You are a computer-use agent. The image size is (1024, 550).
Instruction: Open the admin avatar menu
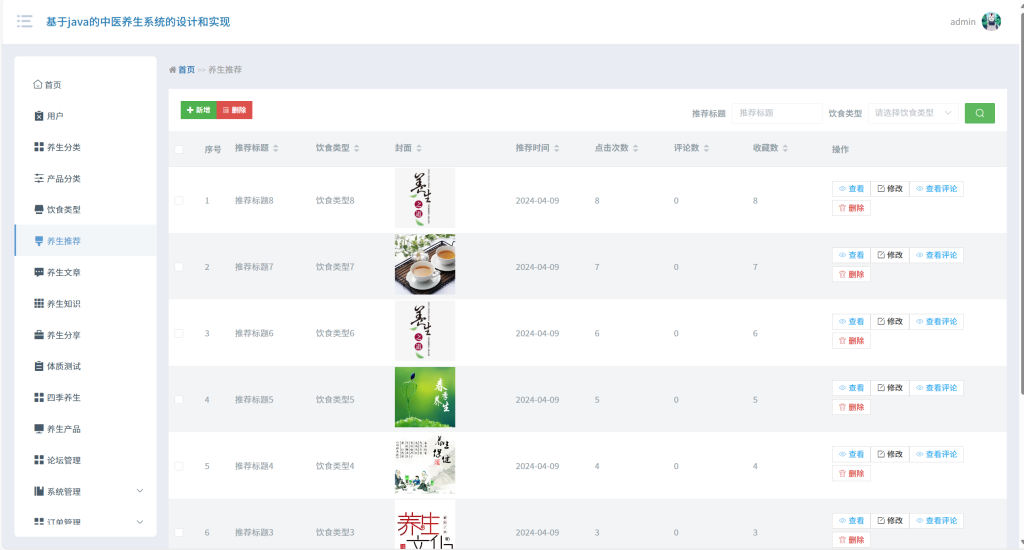coord(991,22)
